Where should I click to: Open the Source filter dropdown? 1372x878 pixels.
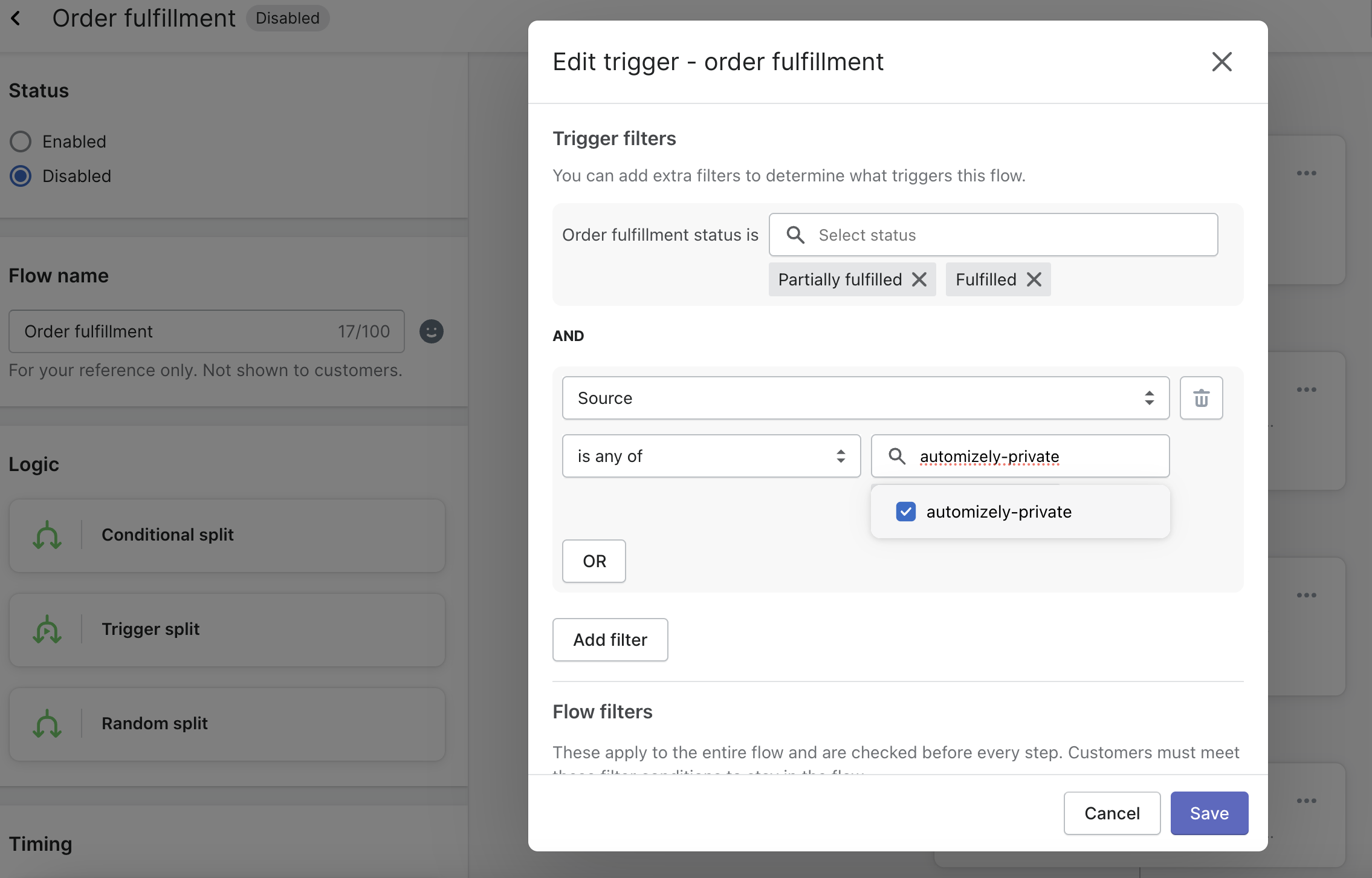pyautogui.click(x=866, y=398)
